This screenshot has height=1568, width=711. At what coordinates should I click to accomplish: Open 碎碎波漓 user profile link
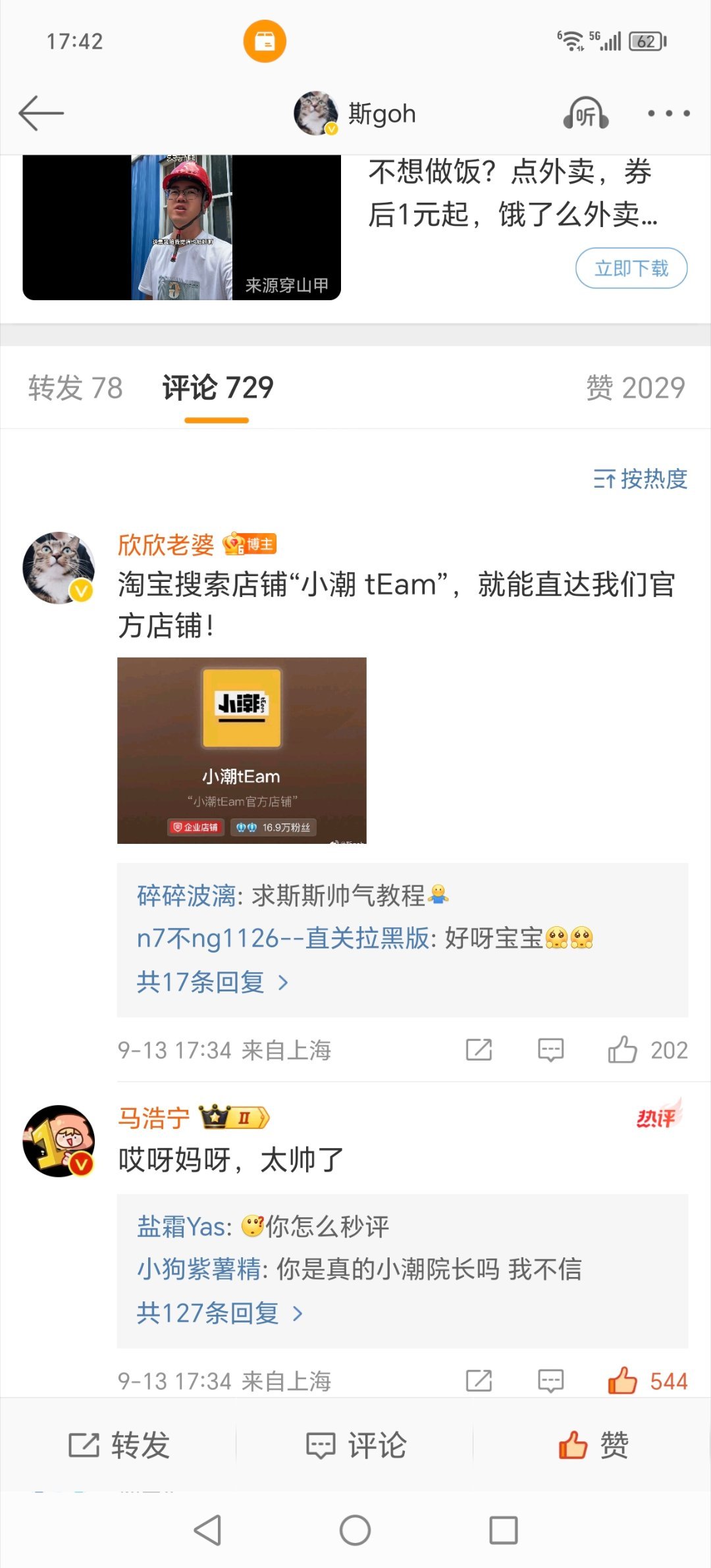coord(186,896)
